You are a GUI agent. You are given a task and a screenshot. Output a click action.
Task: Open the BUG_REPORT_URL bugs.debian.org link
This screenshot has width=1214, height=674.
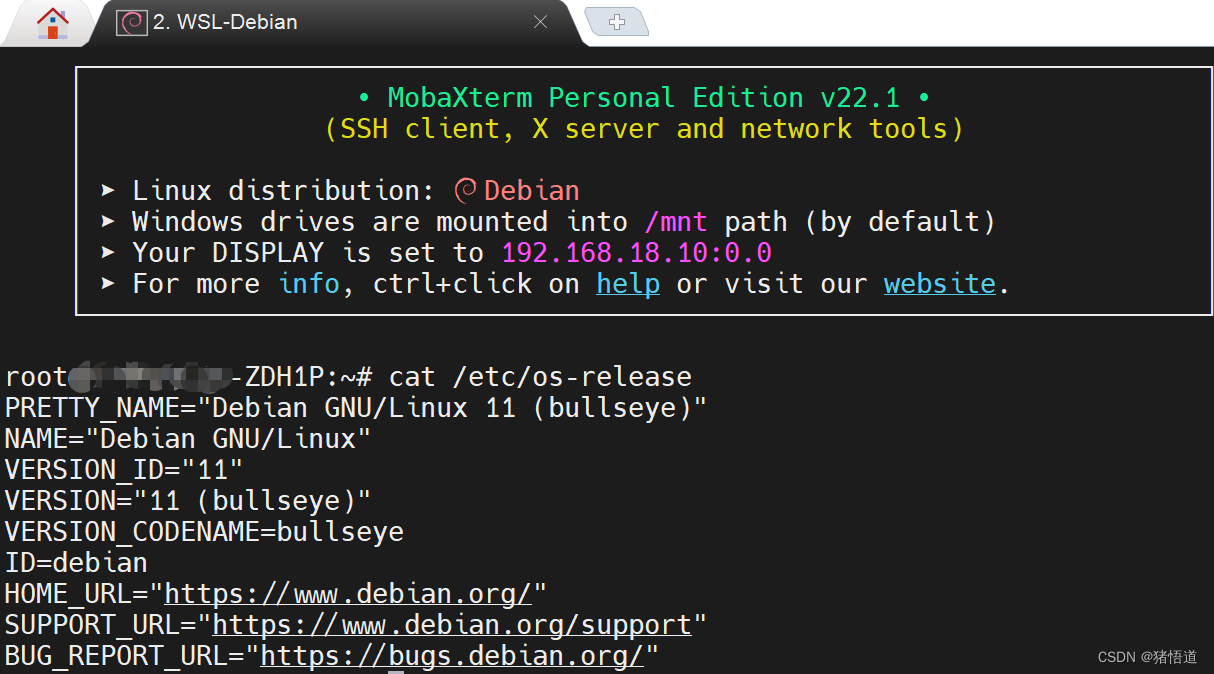450,655
